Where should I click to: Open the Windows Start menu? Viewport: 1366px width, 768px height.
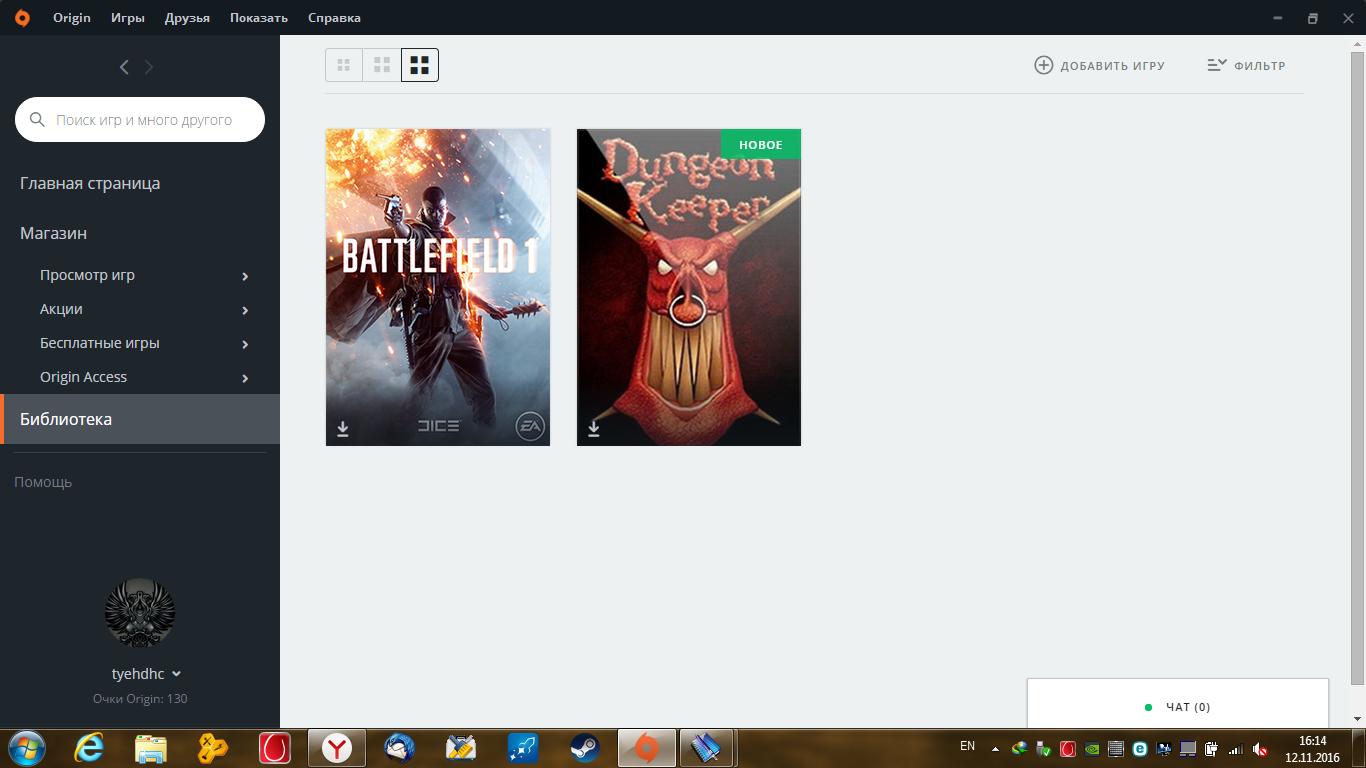coord(26,748)
